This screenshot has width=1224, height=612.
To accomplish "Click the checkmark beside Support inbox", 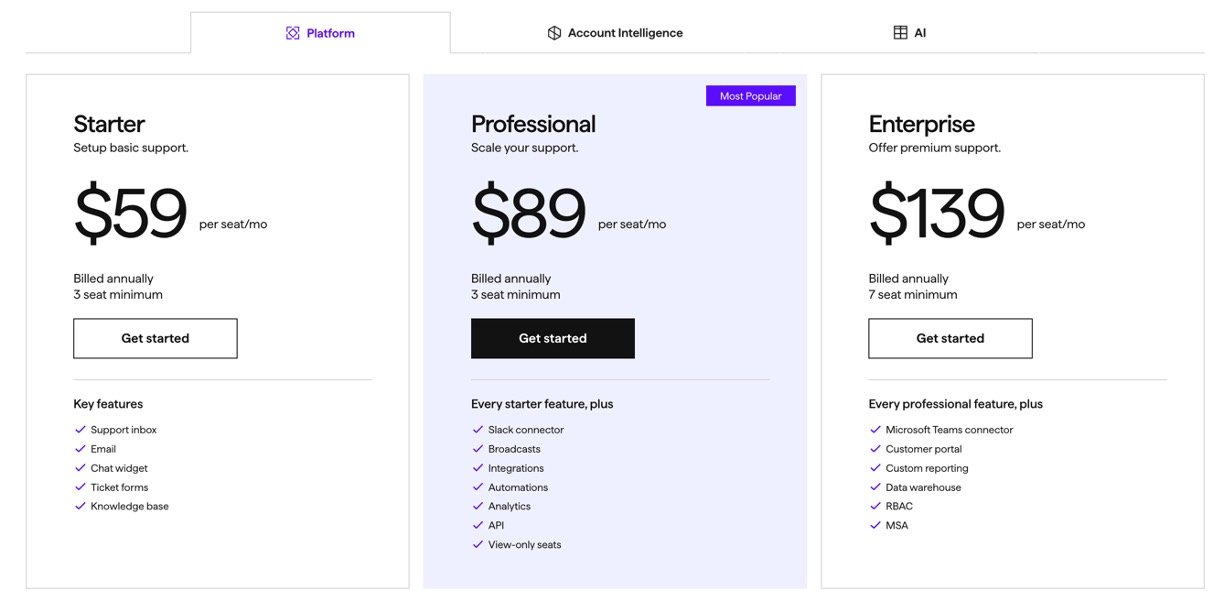I will pos(80,430).
